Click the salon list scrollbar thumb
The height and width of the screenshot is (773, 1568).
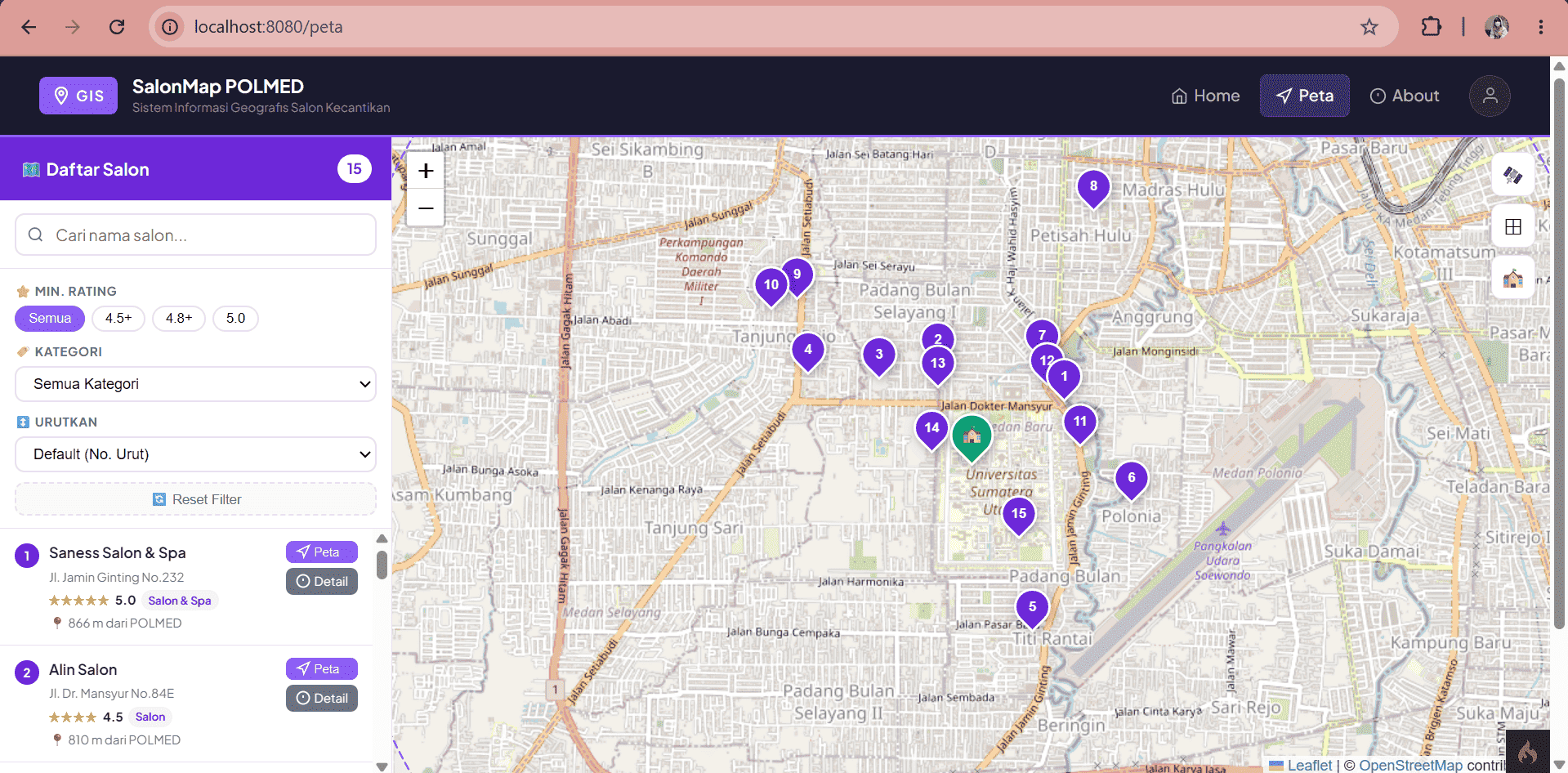(x=382, y=565)
